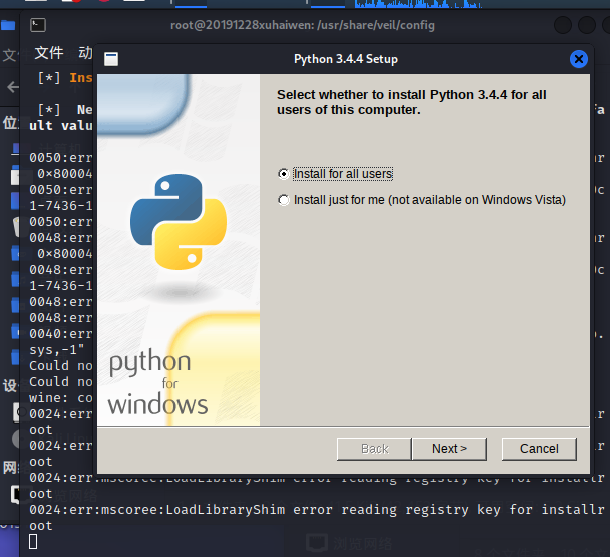The image size is (610, 557).
Task: Click the Python logo image in setup
Action: pyautogui.click(x=179, y=222)
